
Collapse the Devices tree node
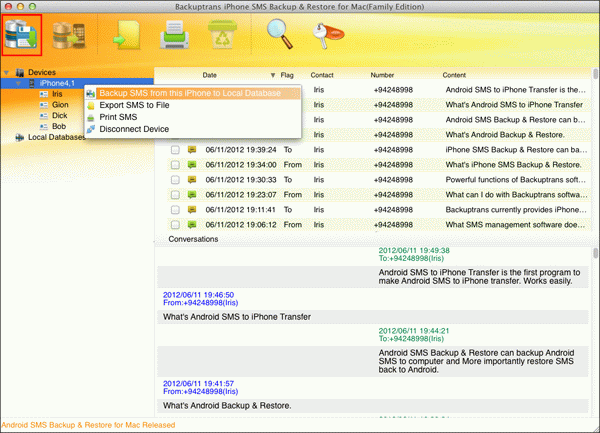point(7,72)
